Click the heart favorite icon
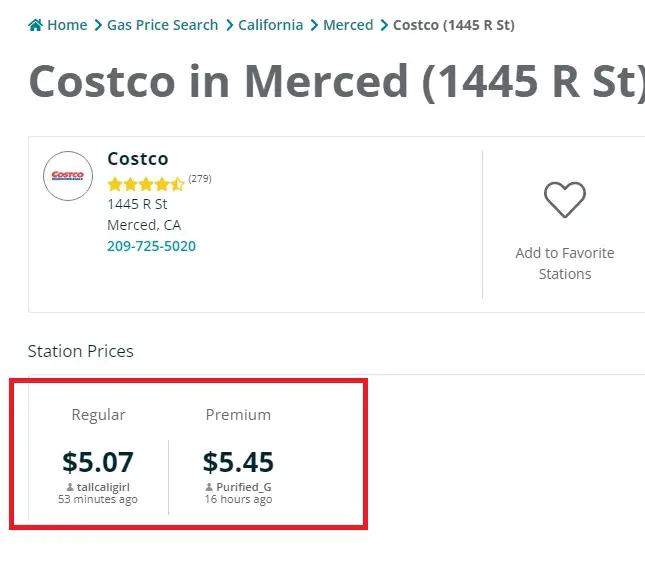Image resolution: width=645 pixels, height=588 pixels. [x=565, y=200]
